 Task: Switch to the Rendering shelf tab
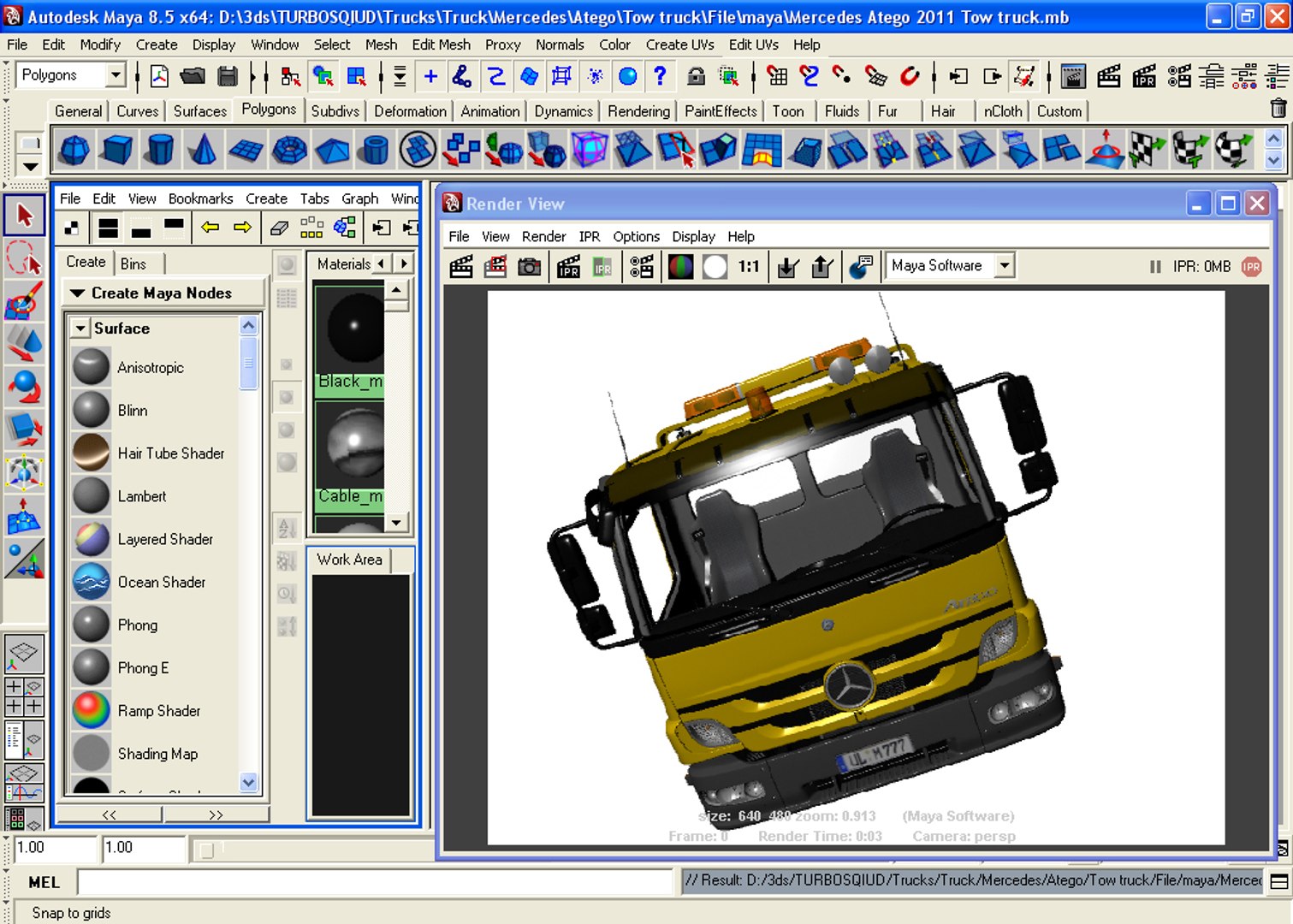638,111
